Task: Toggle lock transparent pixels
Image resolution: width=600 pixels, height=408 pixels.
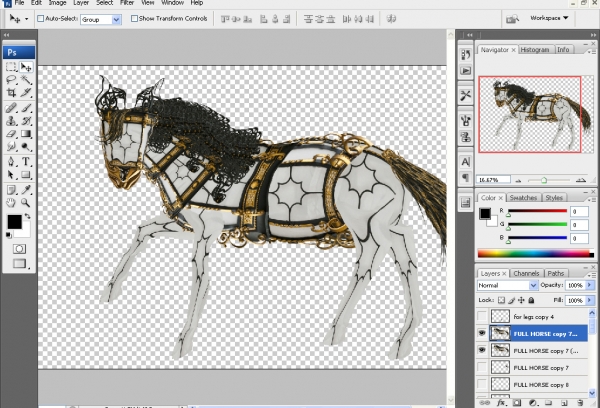Action: coord(501,300)
